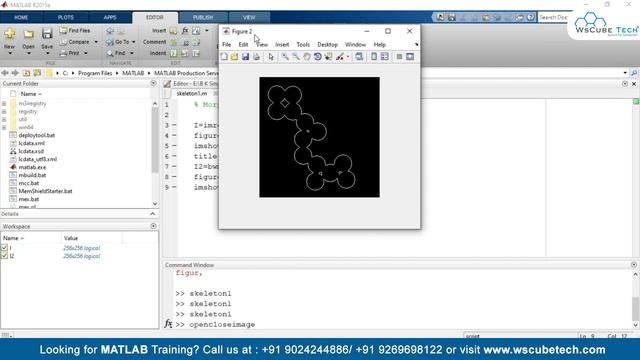Open the Figure 2 Help menu
Screen dimensions: 640x360
(x=379, y=44)
